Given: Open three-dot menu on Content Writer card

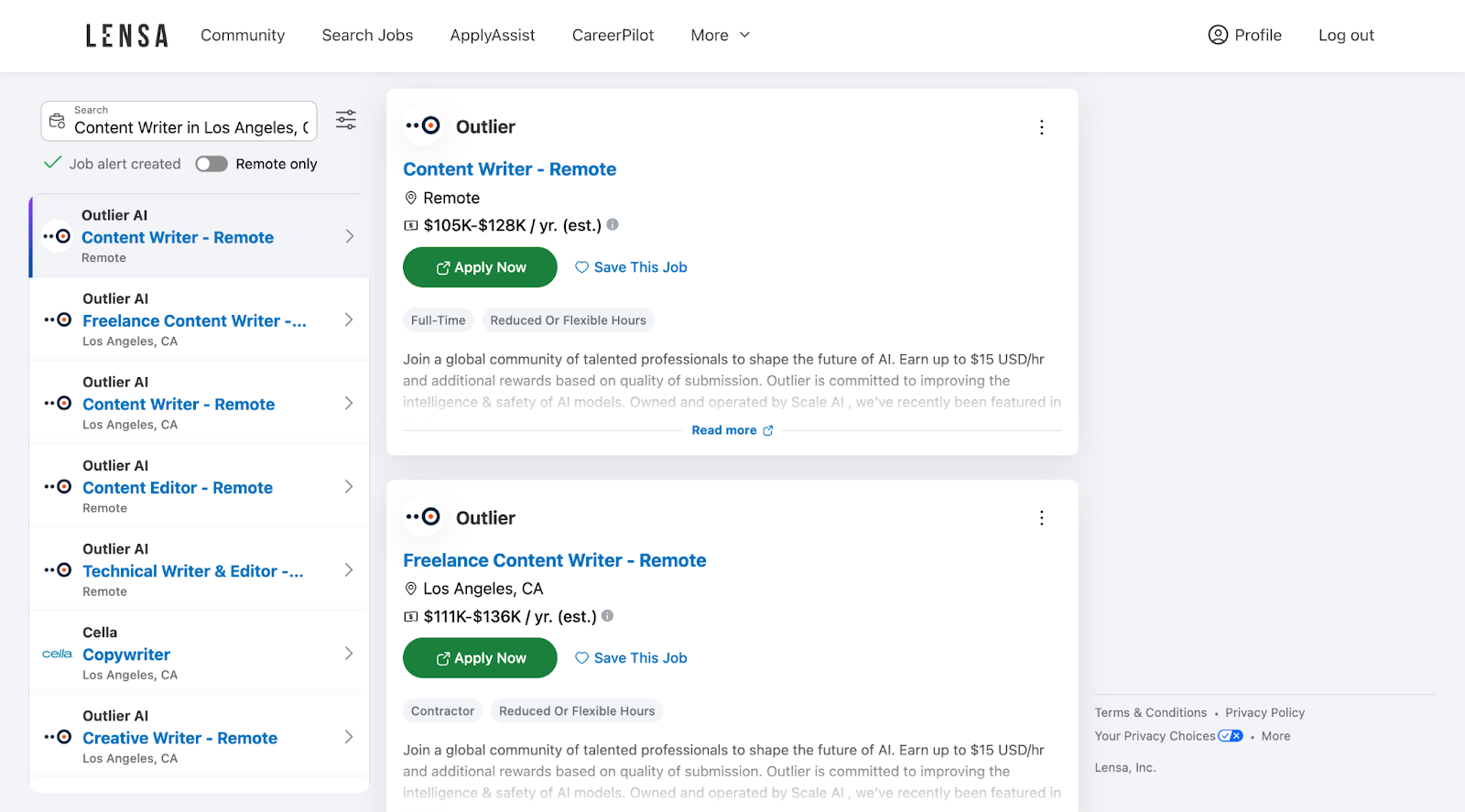Looking at the screenshot, I should point(1041,127).
